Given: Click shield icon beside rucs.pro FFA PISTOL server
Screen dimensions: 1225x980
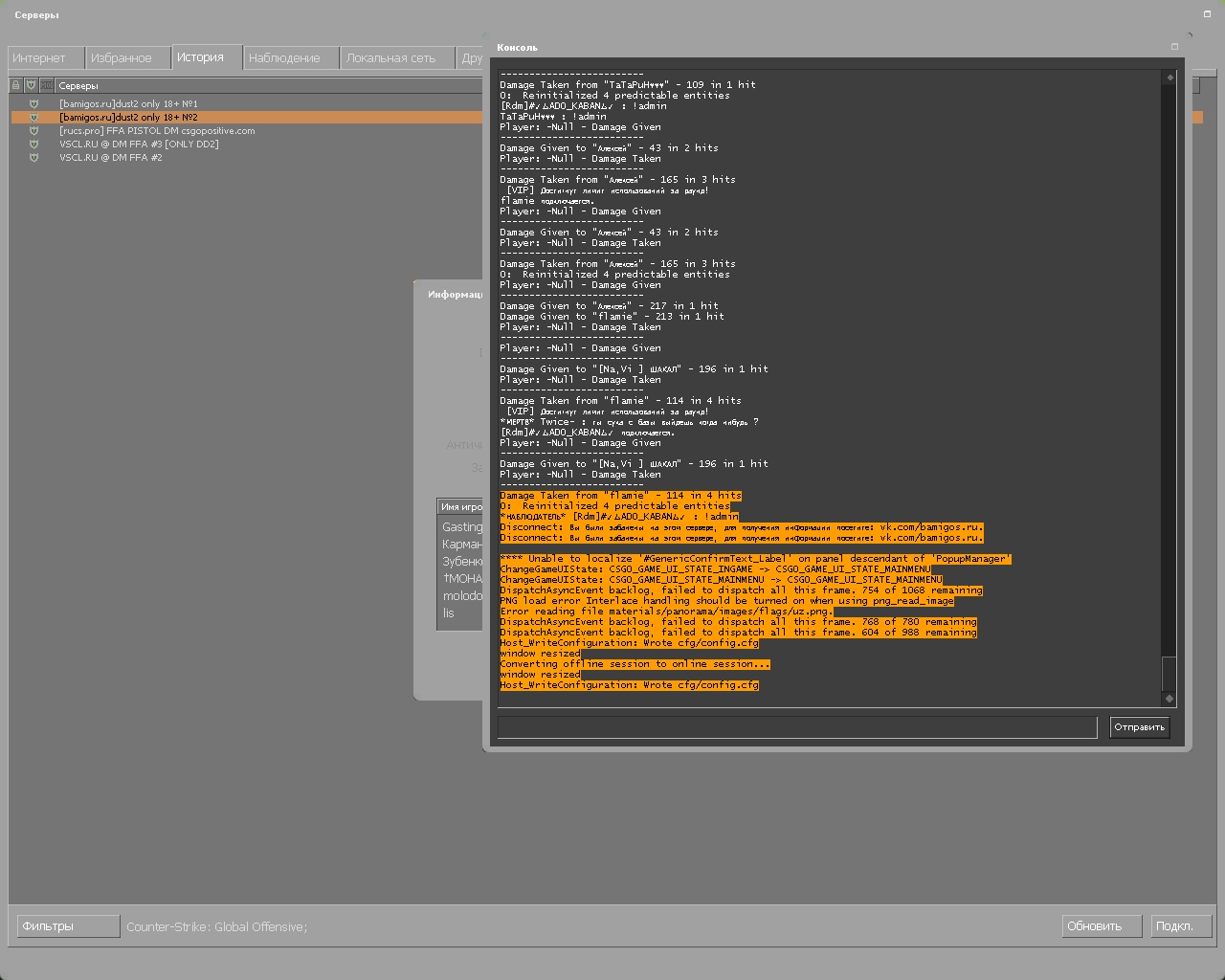Looking at the screenshot, I should [33, 131].
